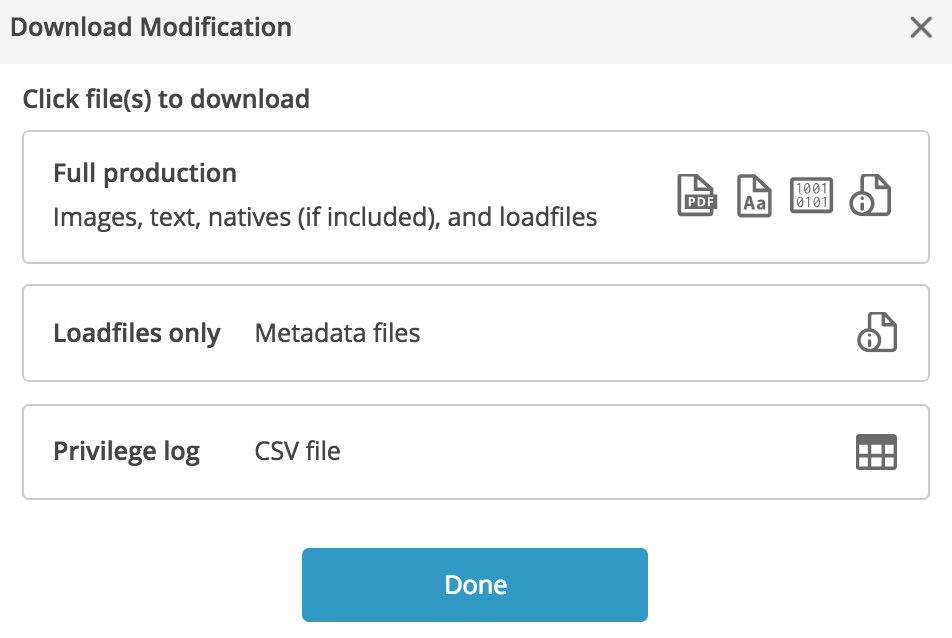Select the Privilege log label
Image resolution: width=952 pixels, height=638 pixels.
coord(126,452)
